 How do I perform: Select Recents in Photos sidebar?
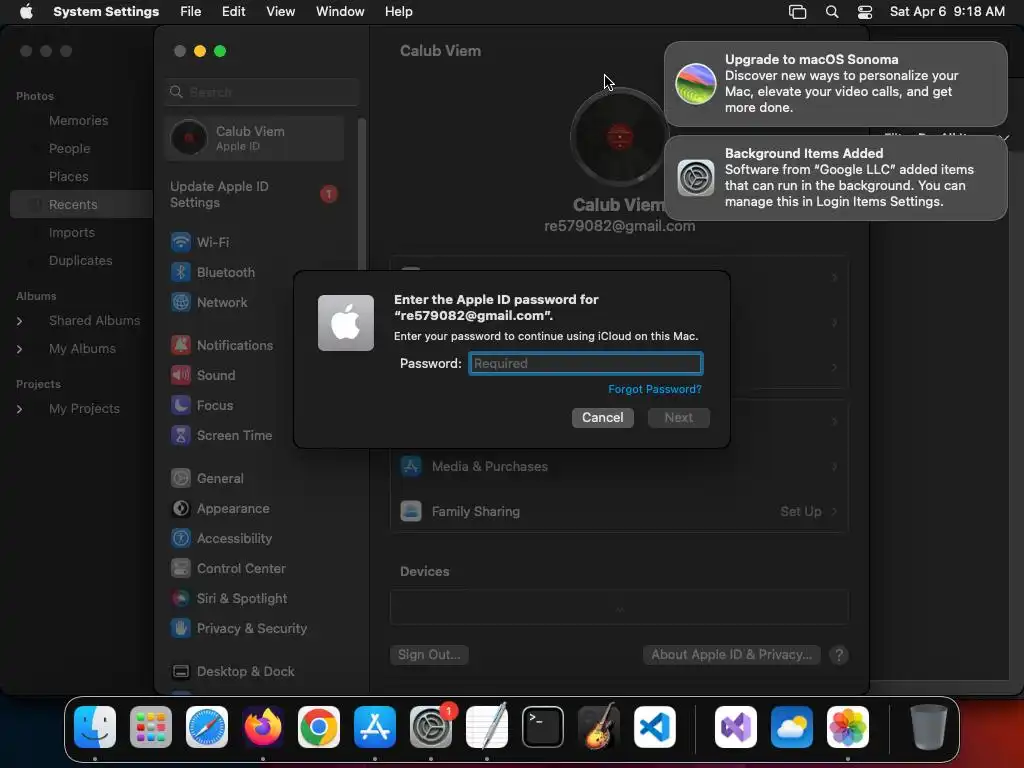click(81, 204)
